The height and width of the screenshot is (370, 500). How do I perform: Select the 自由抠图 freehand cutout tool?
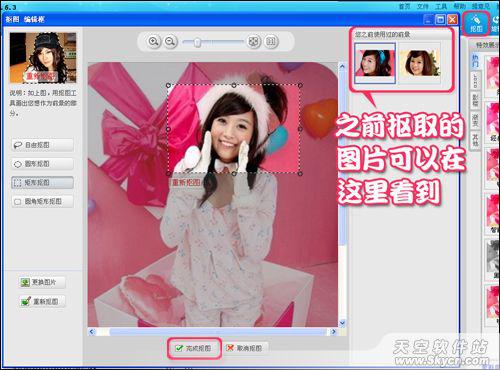point(42,145)
